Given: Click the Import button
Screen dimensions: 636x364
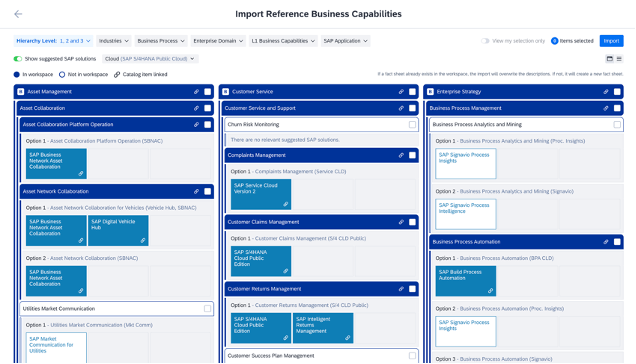Looking at the screenshot, I should pos(611,41).
